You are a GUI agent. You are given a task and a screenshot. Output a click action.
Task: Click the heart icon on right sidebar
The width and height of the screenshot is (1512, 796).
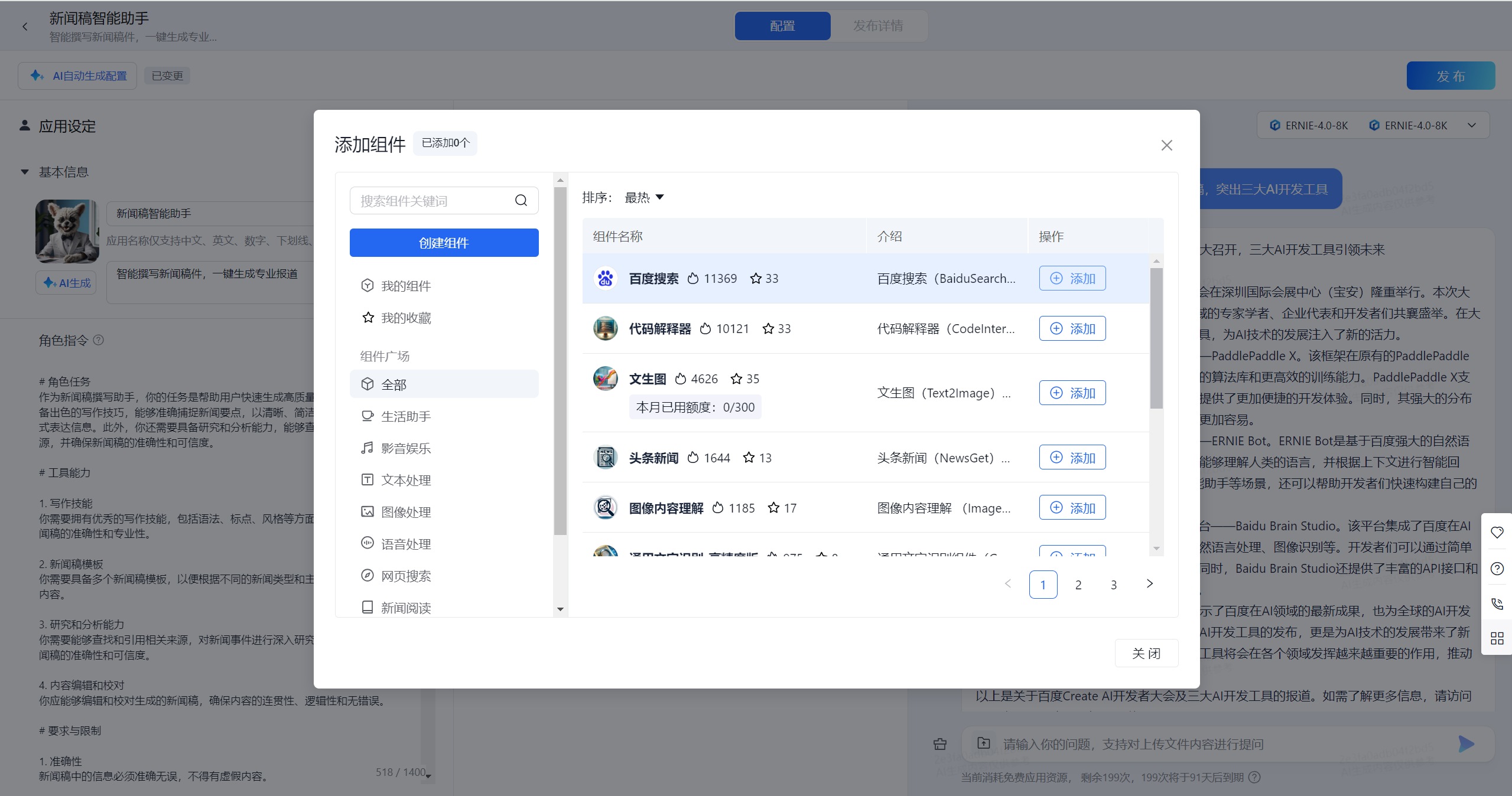point(1497,533)
